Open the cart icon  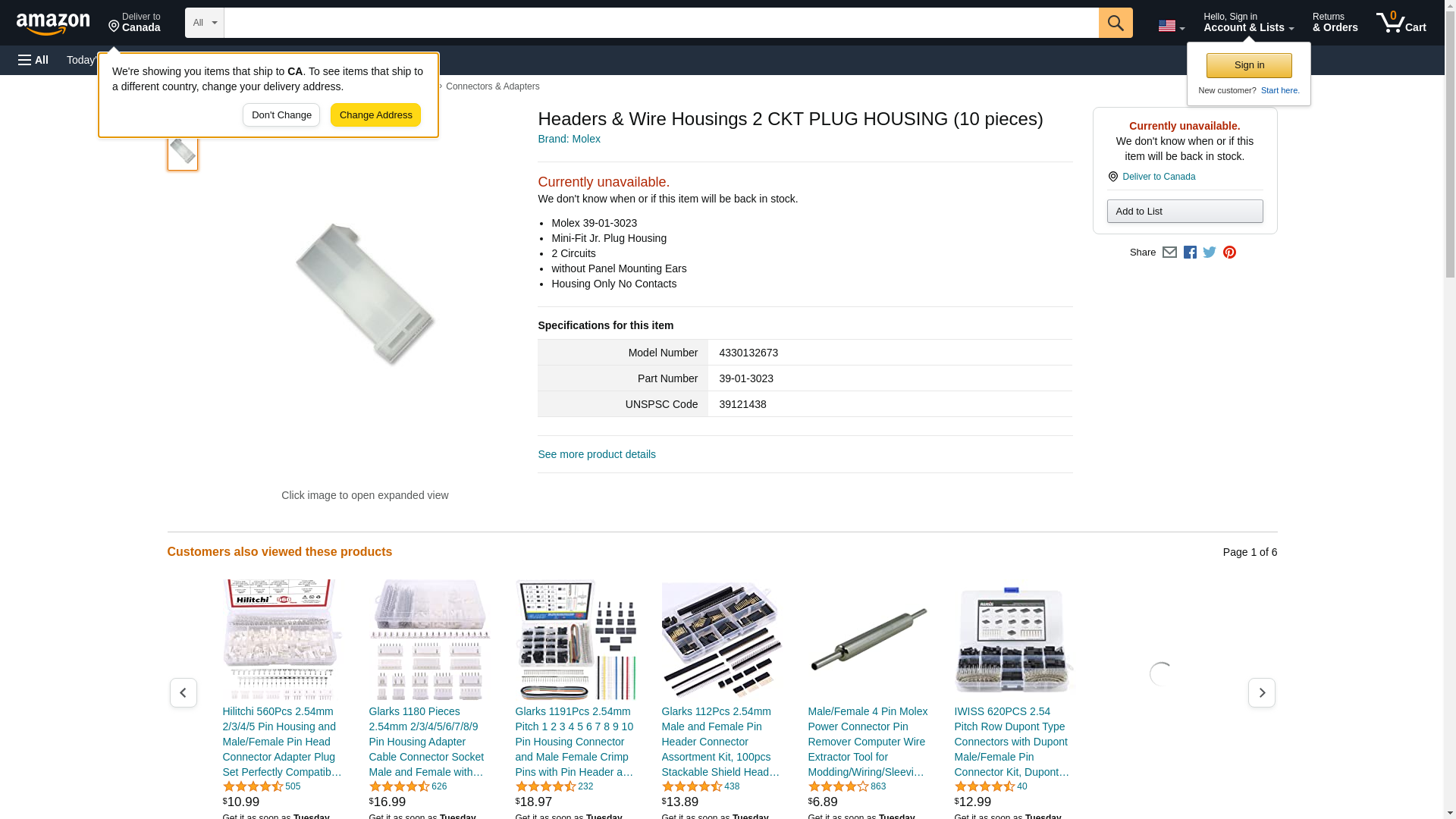coord(1401,22)
